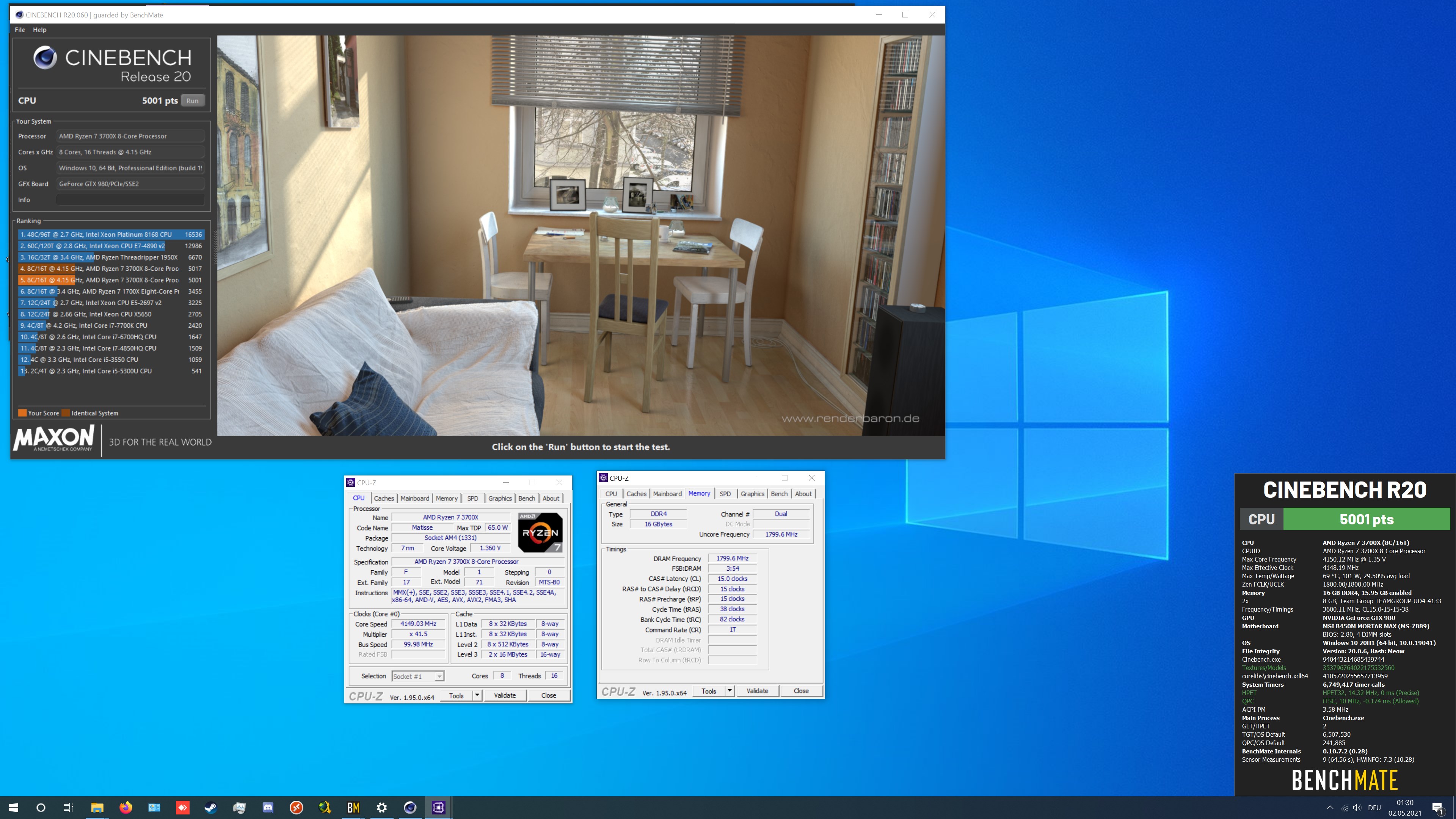Open Task View from the taskbar
Viewport: 1456px width, 819px height.
pos(68,807)
